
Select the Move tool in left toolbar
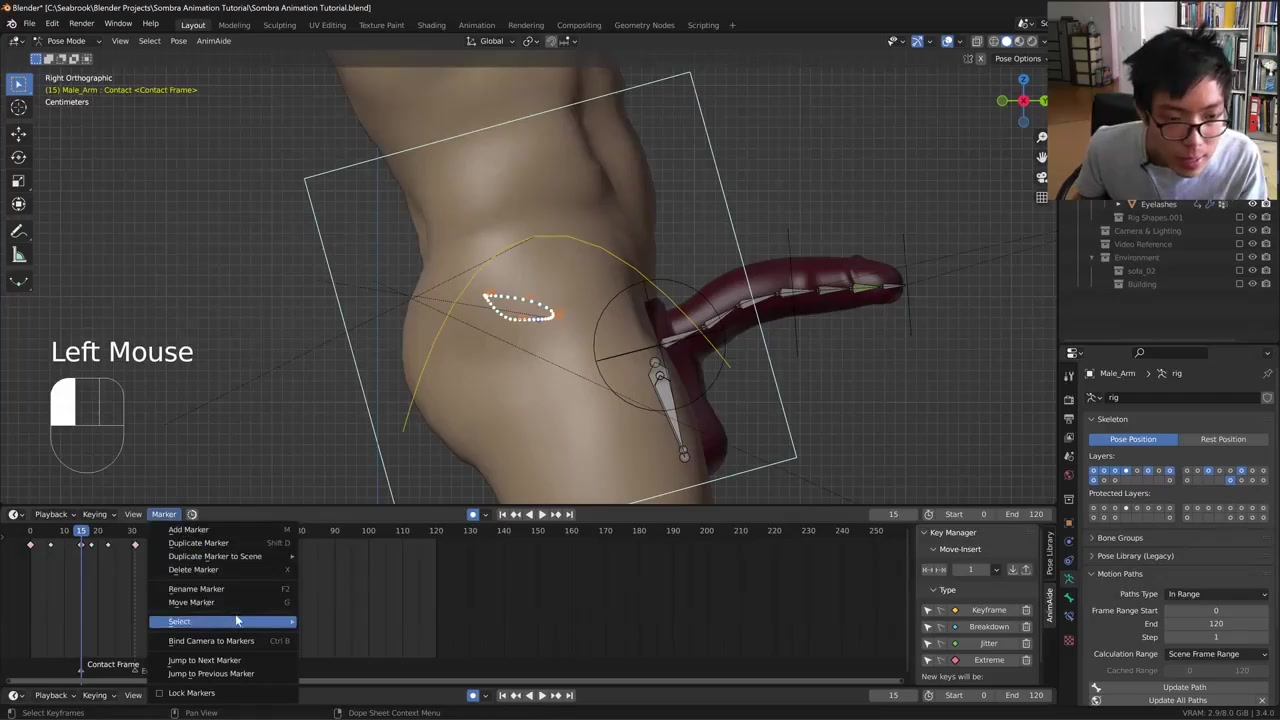(18, 134)
